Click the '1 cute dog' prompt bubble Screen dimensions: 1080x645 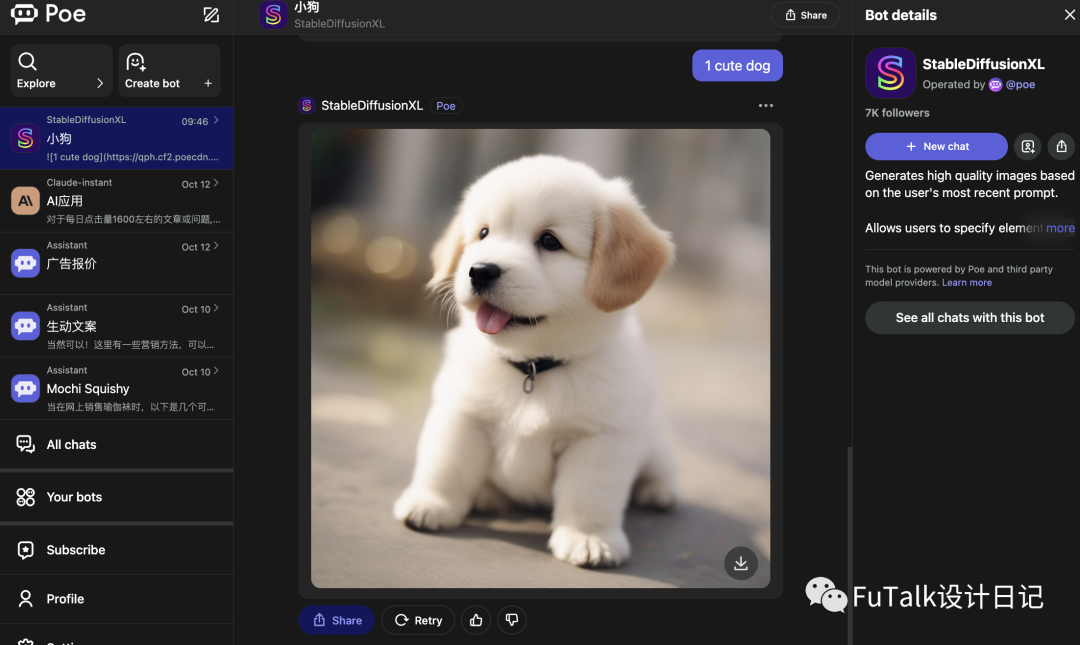pyautogui.click(x=737, y=65)
